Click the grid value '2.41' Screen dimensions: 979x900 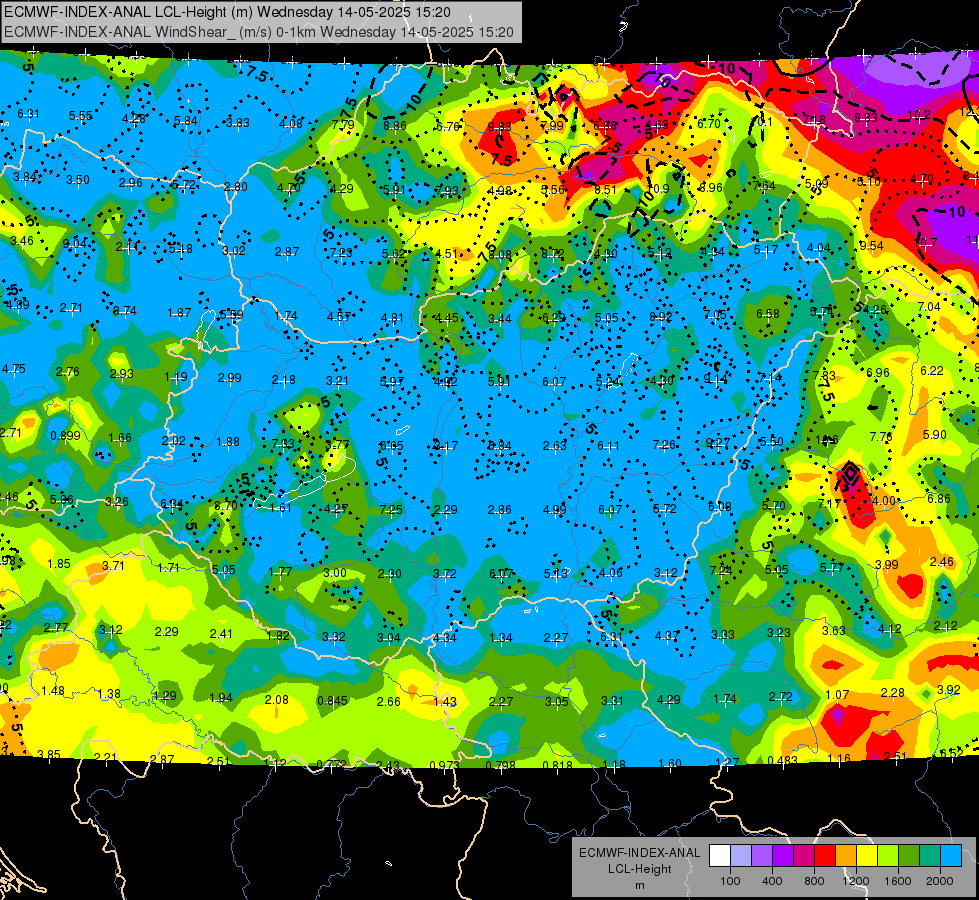221,634
